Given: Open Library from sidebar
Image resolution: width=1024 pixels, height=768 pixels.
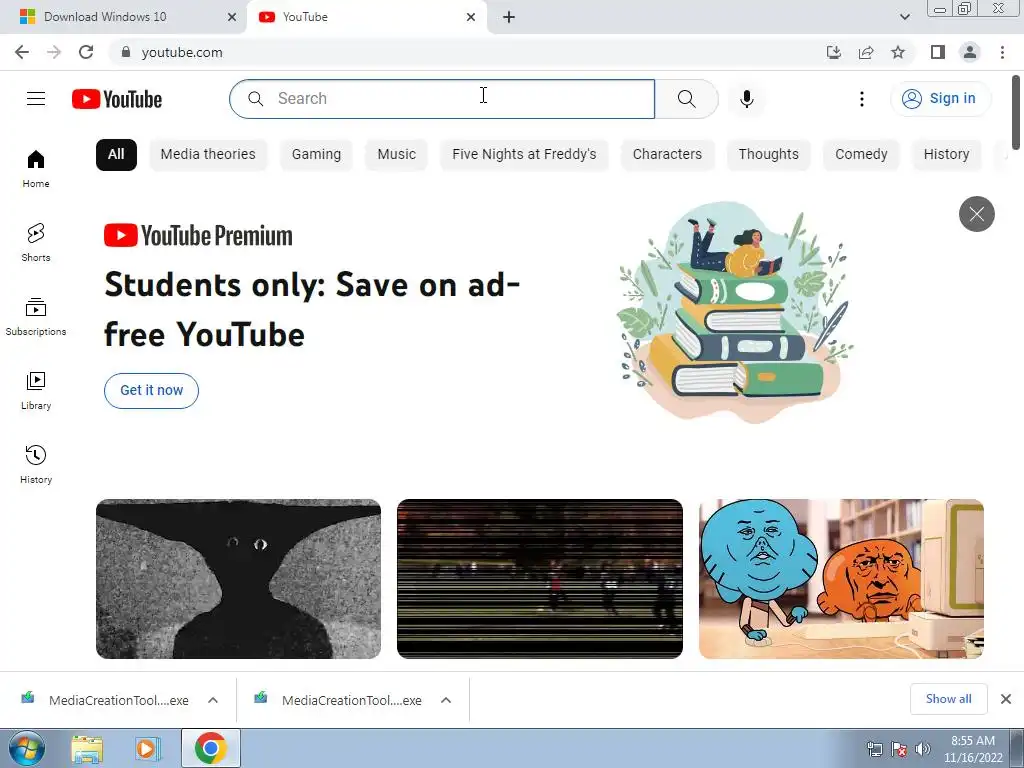Looking at the screenshot, I should 36,391.
